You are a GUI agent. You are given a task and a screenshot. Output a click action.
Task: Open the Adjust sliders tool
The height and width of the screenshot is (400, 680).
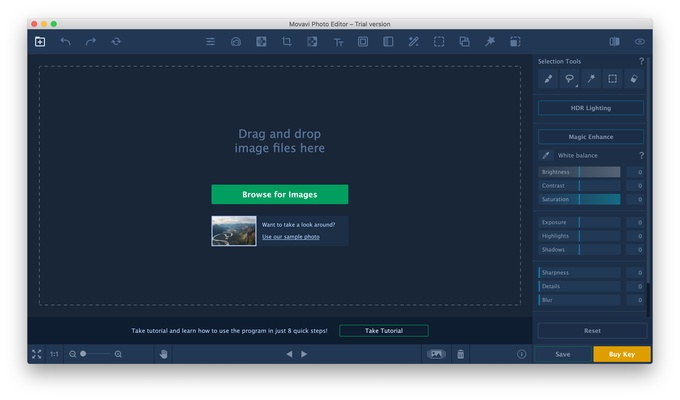pyautogui.click(x=210, y=42)
